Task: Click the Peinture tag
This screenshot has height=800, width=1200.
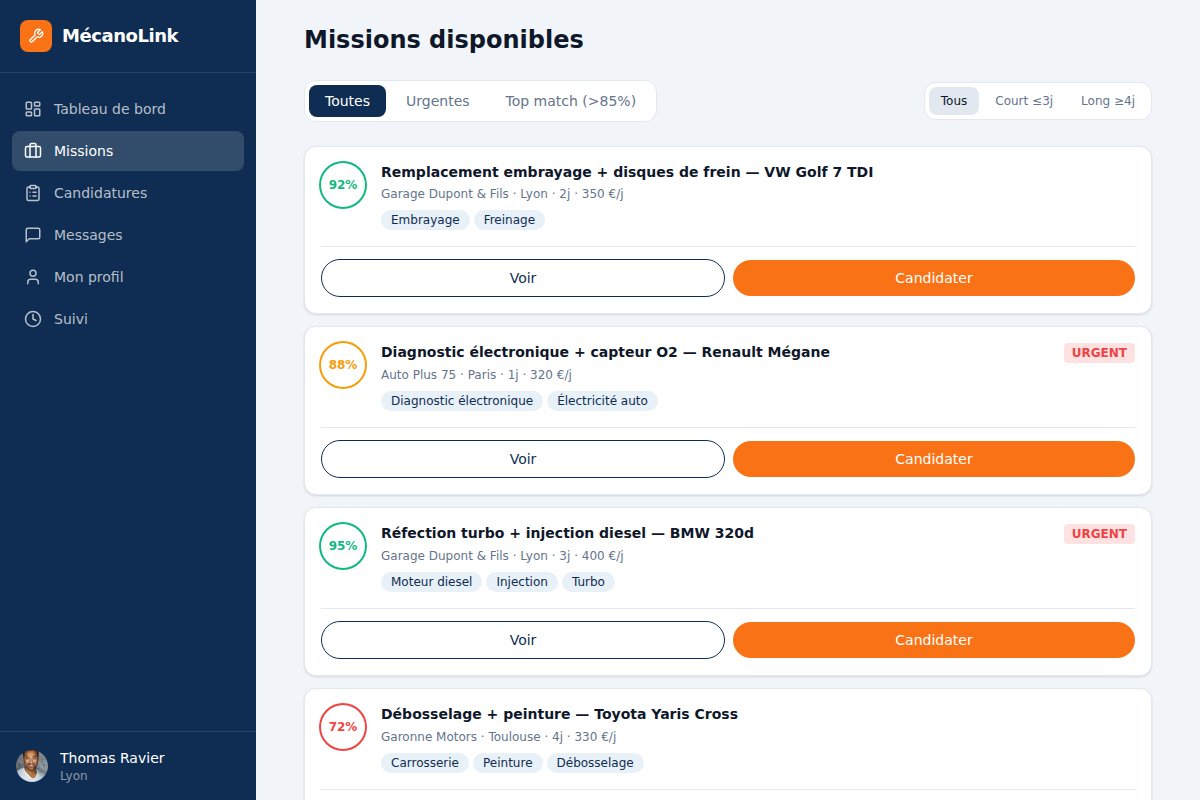Action: click(x=508, y=763)
